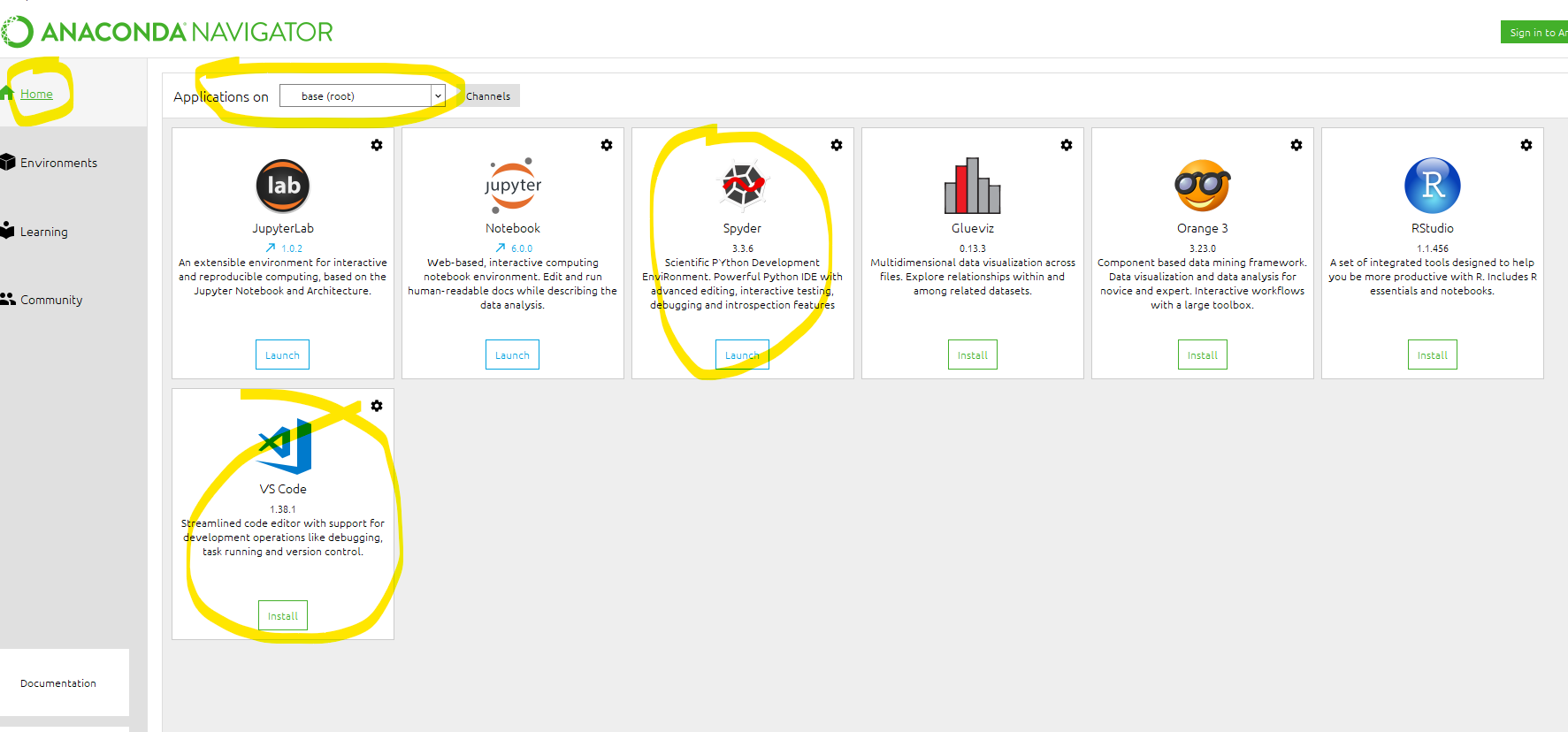Open the Notebook gear options icon

tap(607, 145)
